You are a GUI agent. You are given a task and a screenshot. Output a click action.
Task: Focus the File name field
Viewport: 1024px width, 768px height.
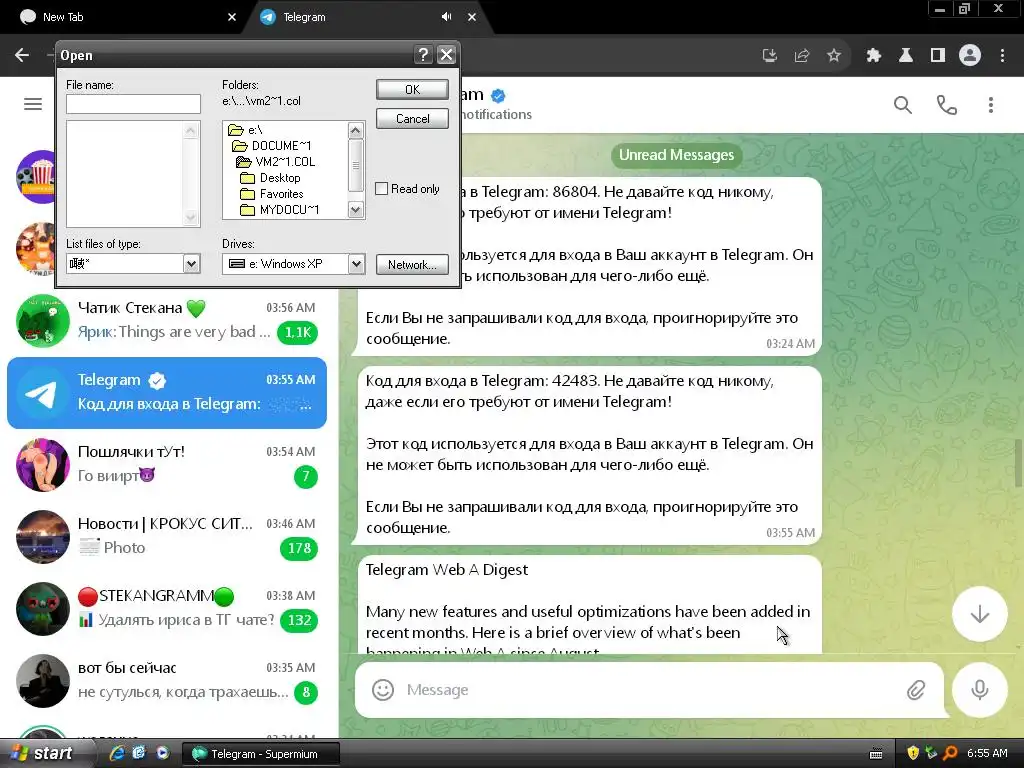click(x=133, y=104)
